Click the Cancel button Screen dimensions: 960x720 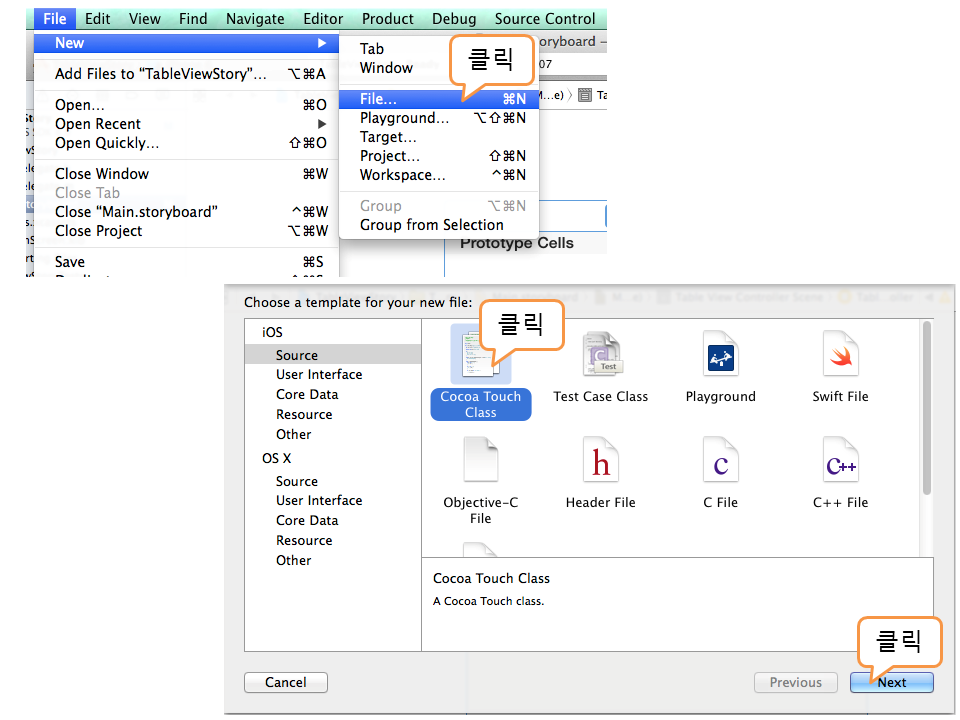[x=286, y=683]
